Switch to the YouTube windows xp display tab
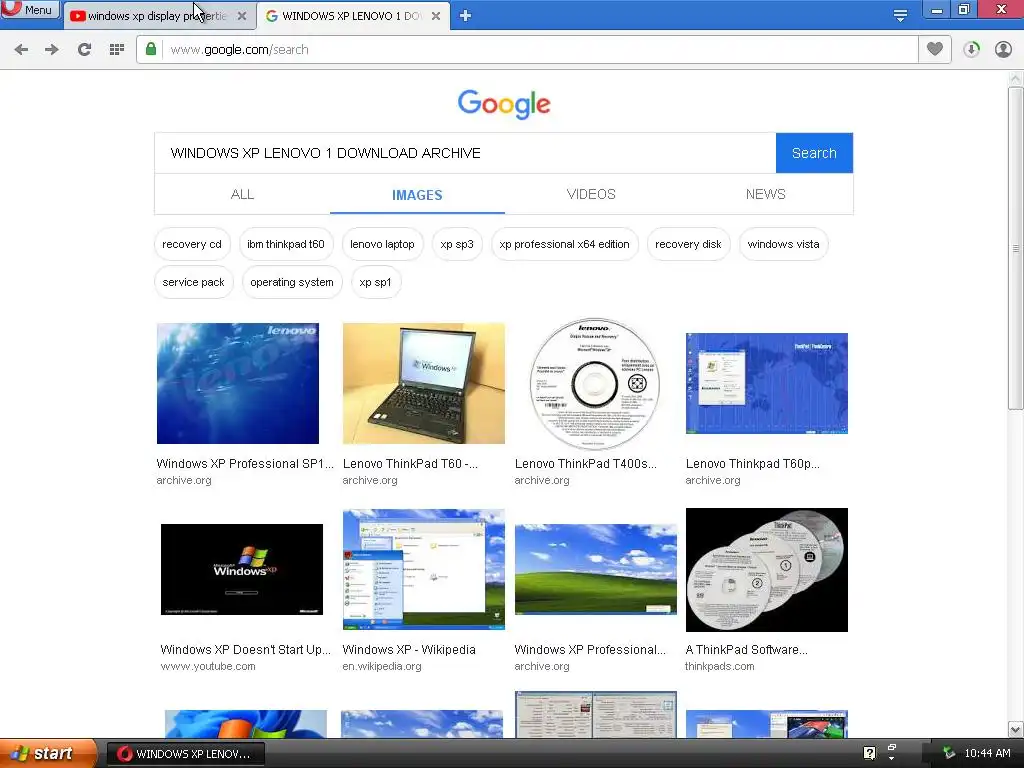The height and width of the screenshot is (768, 1024). point(158,16)
